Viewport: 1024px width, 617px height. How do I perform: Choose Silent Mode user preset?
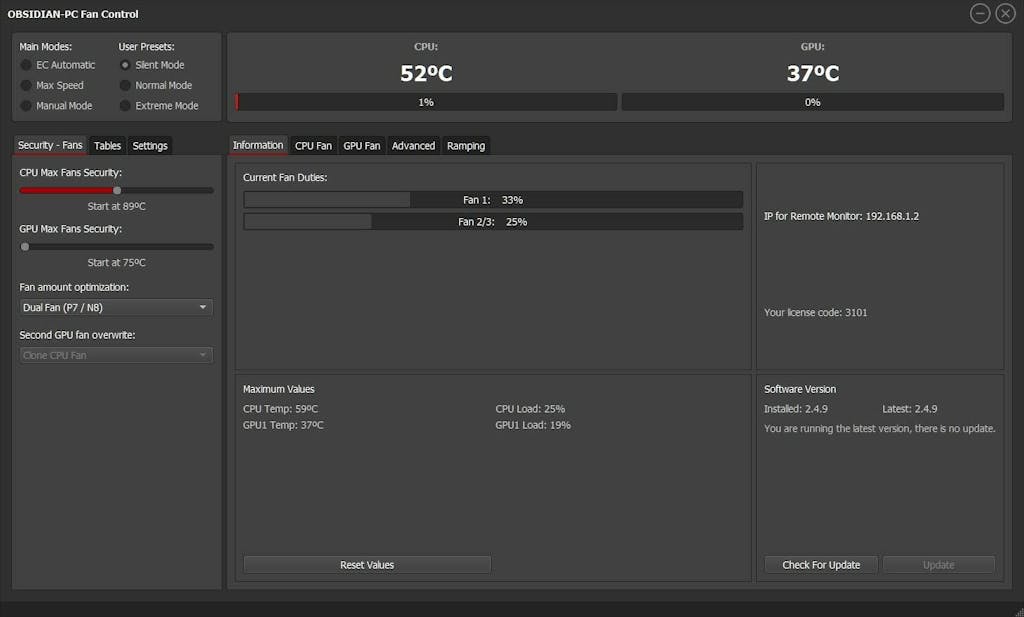click(x=125, y=65)
